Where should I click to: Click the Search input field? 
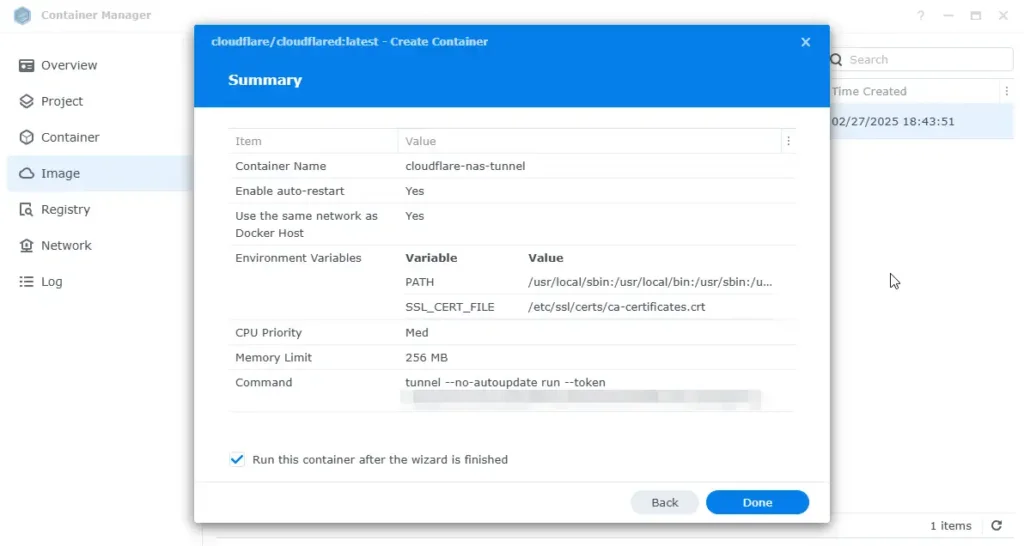point(921,59)
